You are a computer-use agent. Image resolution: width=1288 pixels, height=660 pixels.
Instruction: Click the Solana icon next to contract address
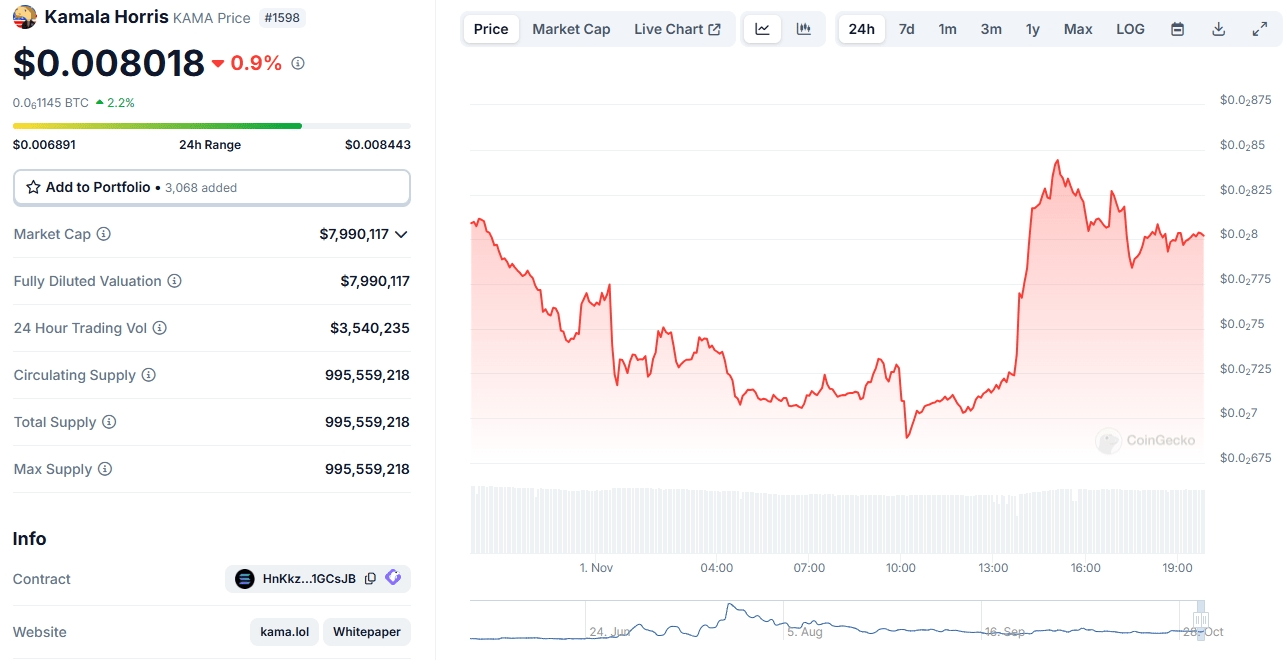(244, 578)
